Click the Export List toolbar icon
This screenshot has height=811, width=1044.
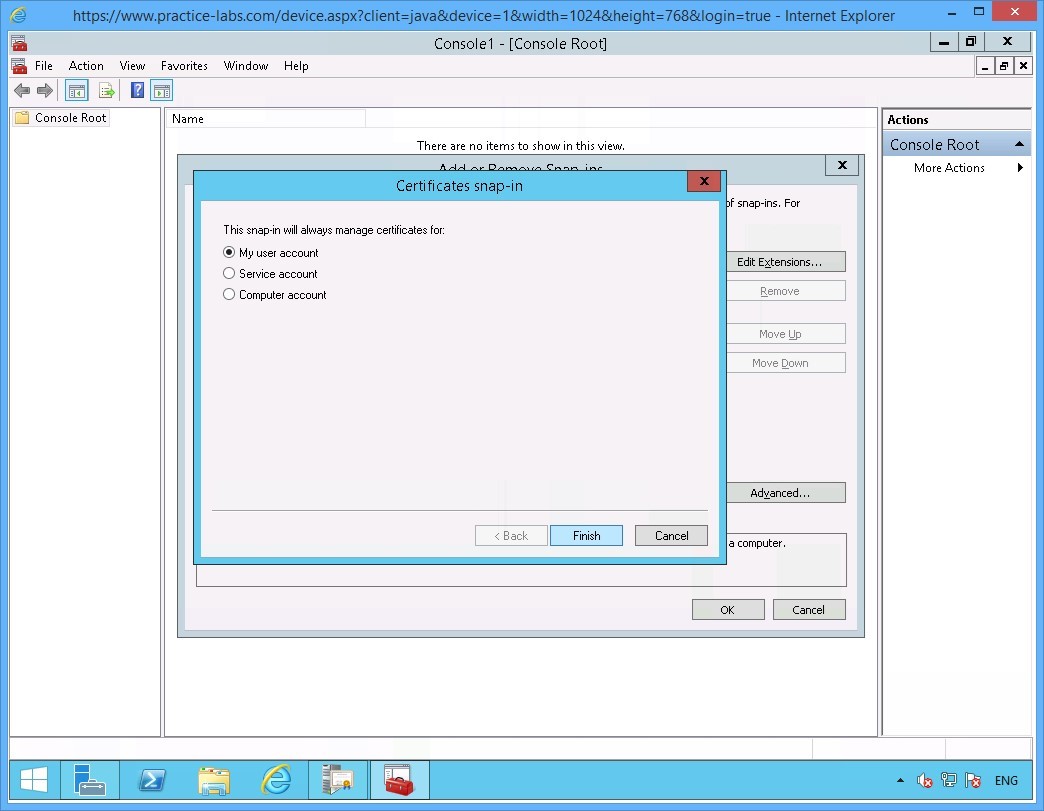[107, 90]
